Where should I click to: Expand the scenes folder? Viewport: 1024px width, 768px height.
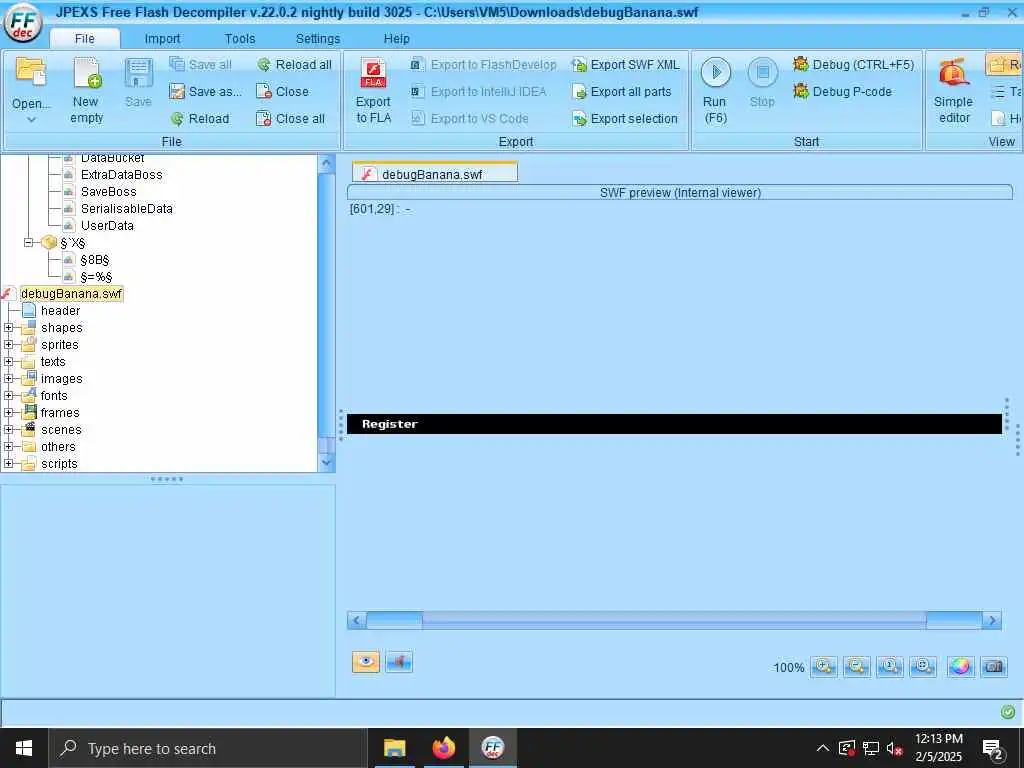(8, 429)
